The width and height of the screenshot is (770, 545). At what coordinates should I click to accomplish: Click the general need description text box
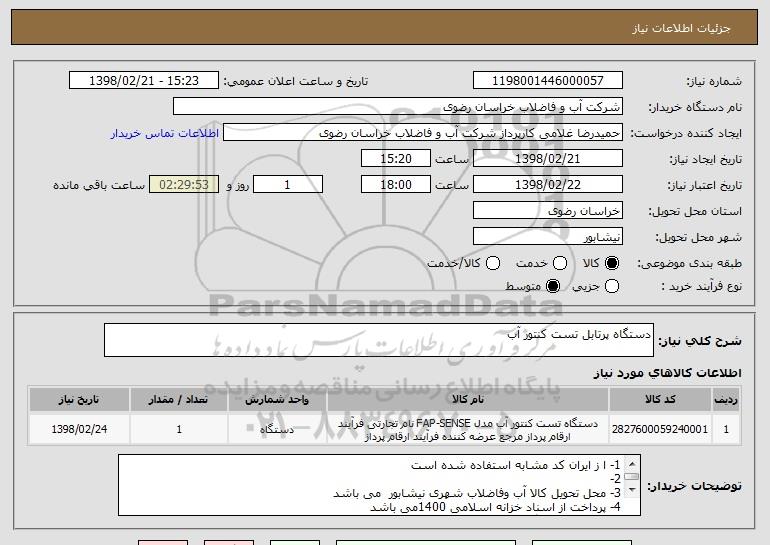click(379, 340)
